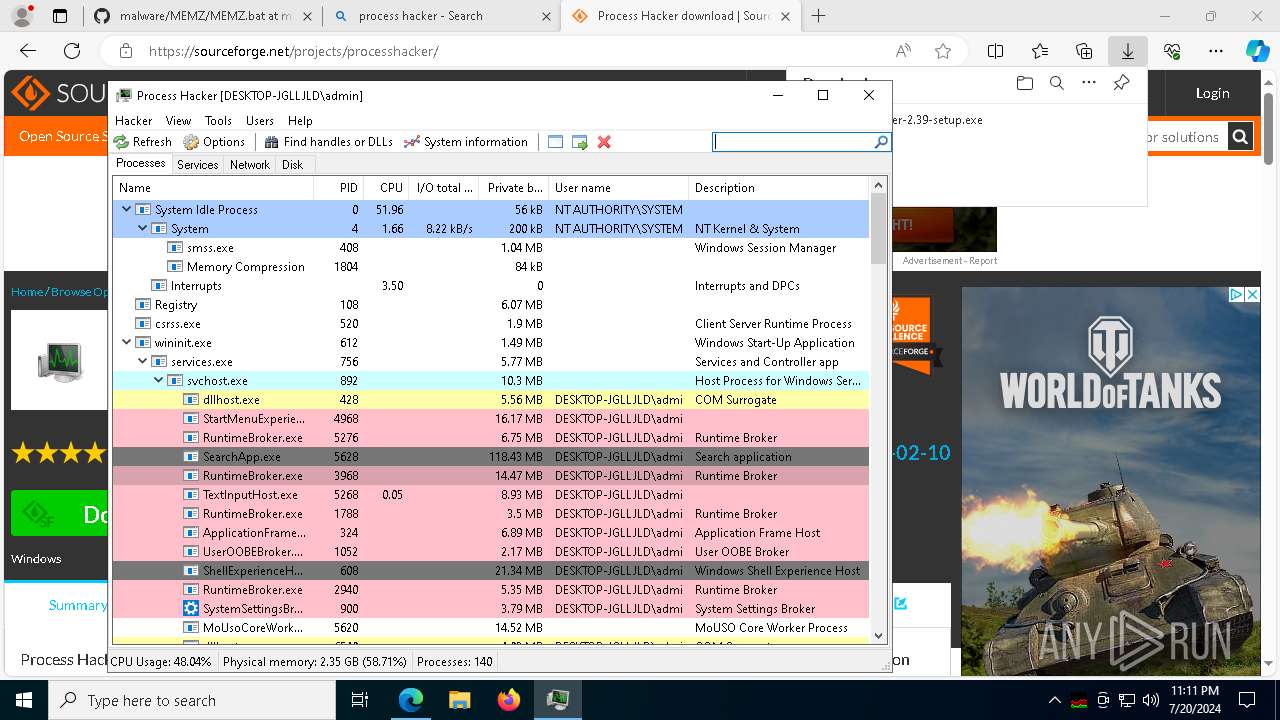1280x720 pixels.
Task: Click the Physical memory status bar entry
Action: (314, 662)
